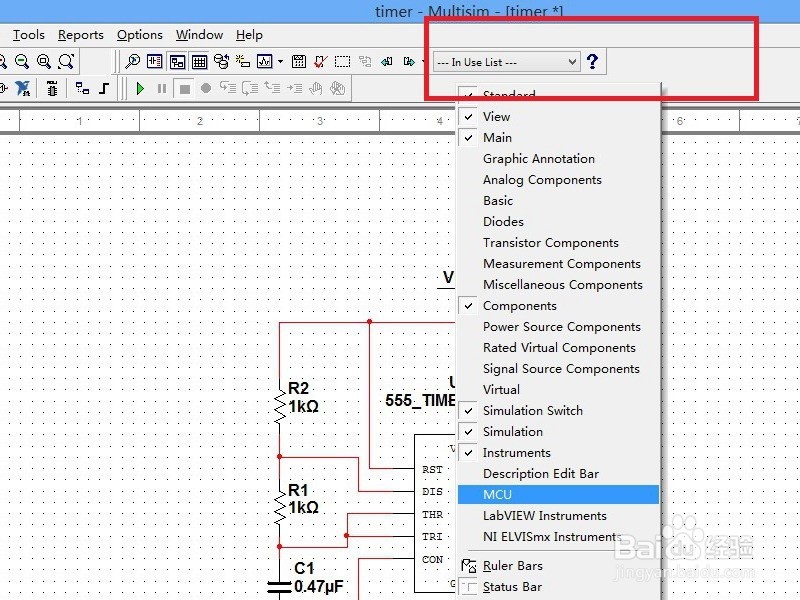Choose LabVIEW Instruments entry

click(x=558, y=516)
